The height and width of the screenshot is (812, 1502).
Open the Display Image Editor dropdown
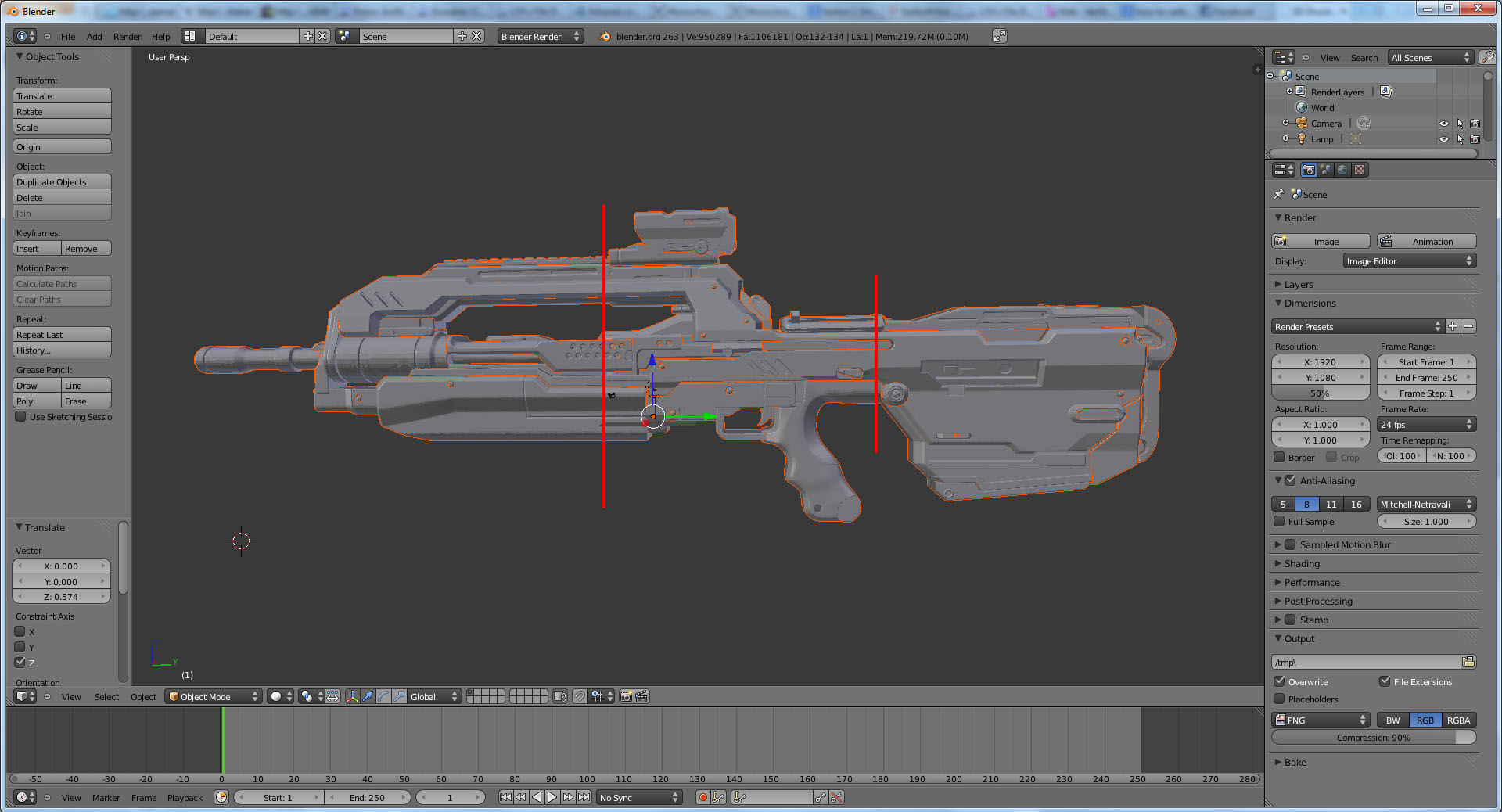[1410, 260]
